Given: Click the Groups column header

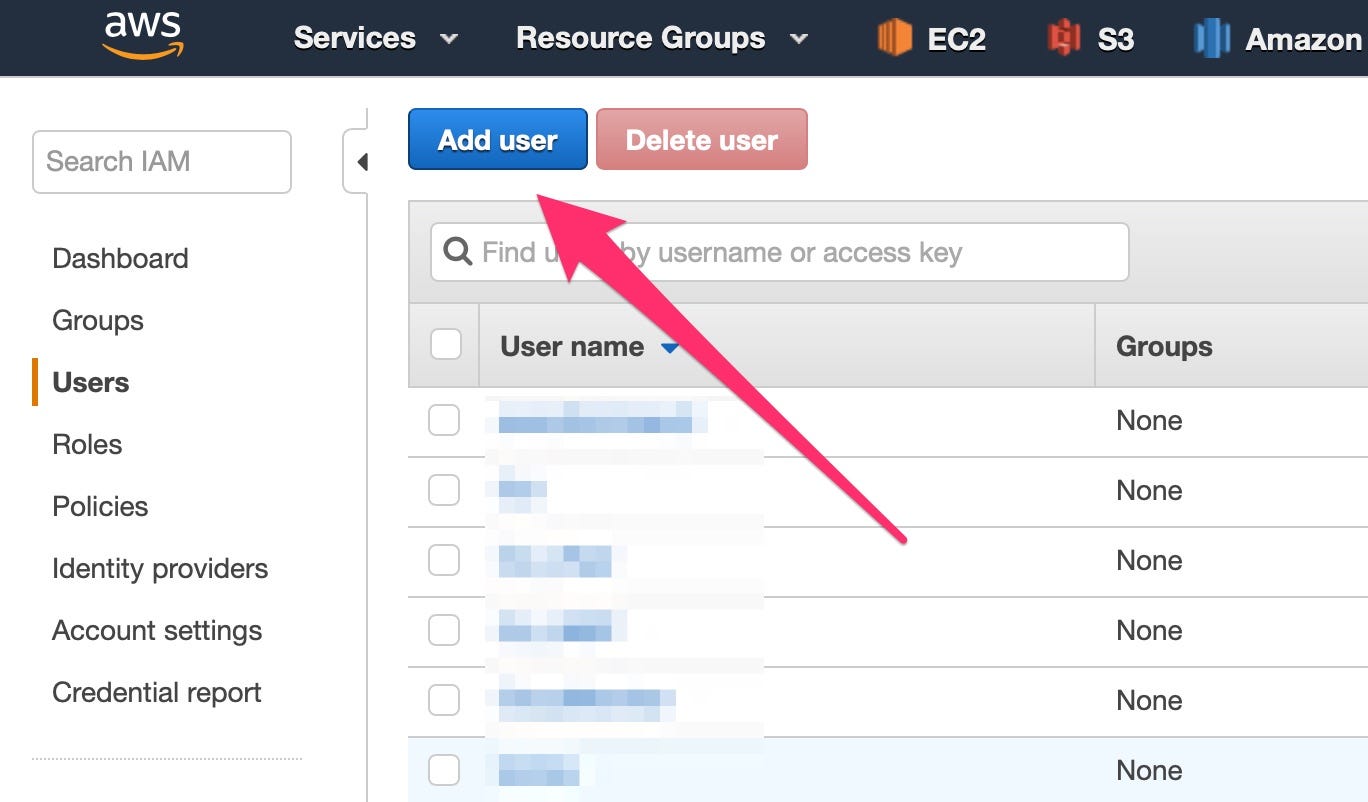Looking at the screenshot, I should point(1164,346).
